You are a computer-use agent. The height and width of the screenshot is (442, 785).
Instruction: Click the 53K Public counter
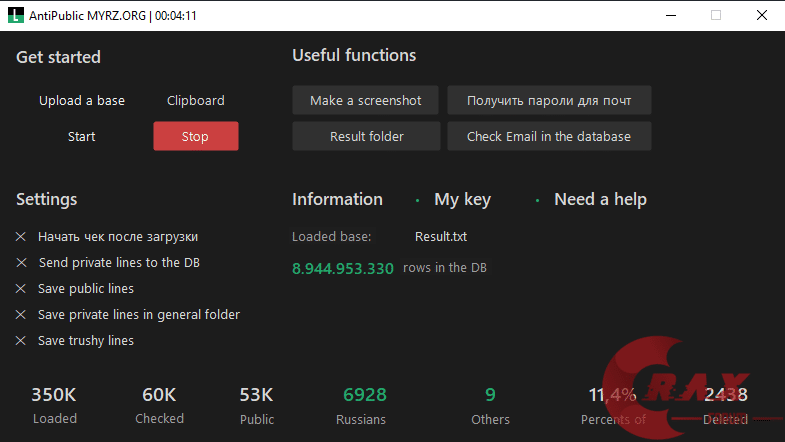coord(256,404)
